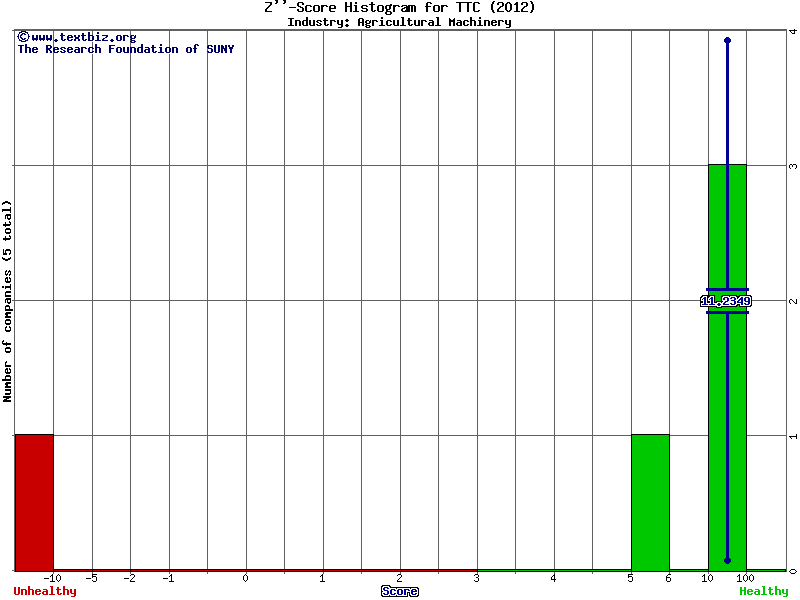Click the 3 tick on the right y-axis
Viewport: 800px width, 600px height.
(x=792, y=166)
